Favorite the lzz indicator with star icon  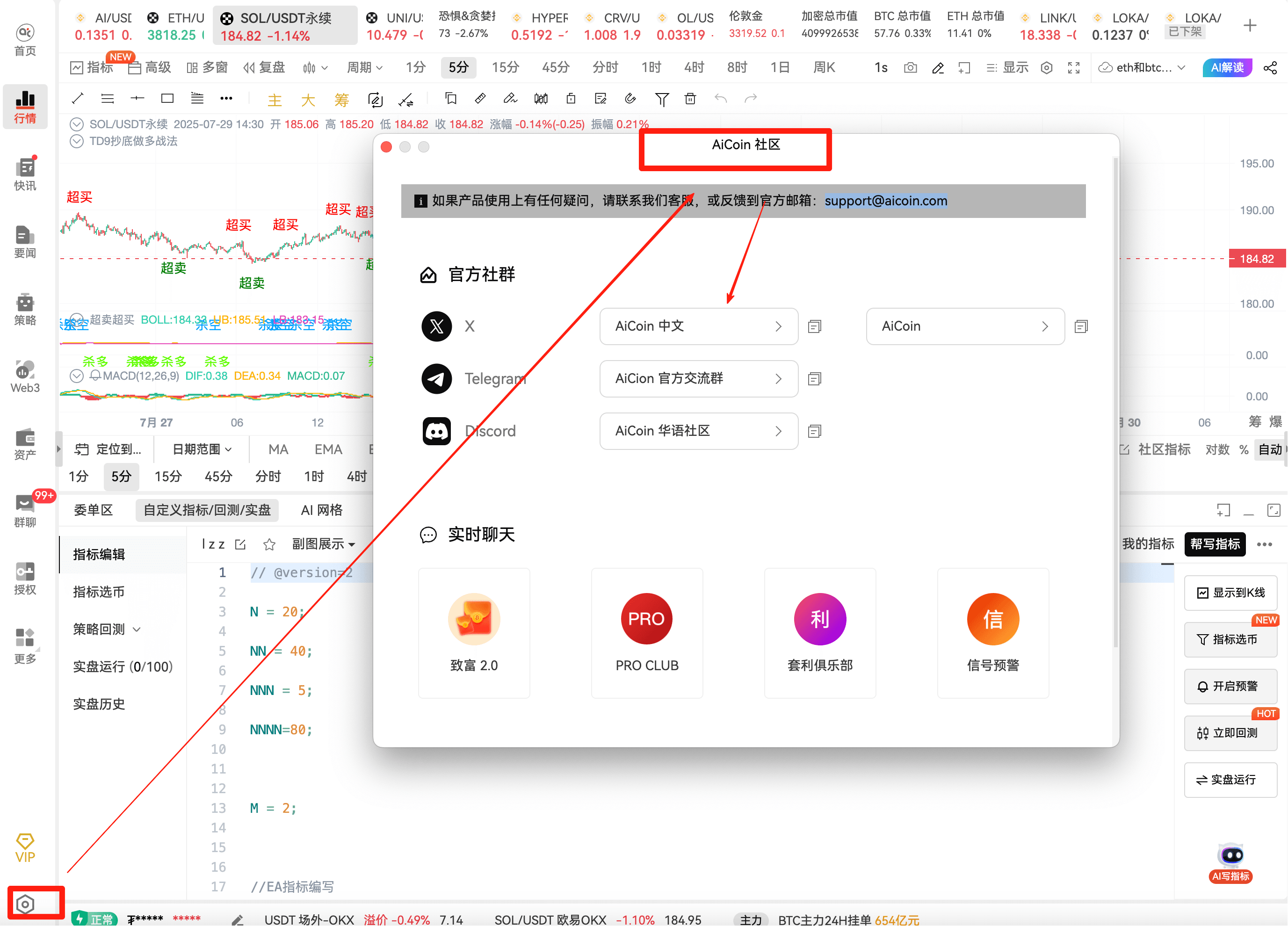point(269,545)
